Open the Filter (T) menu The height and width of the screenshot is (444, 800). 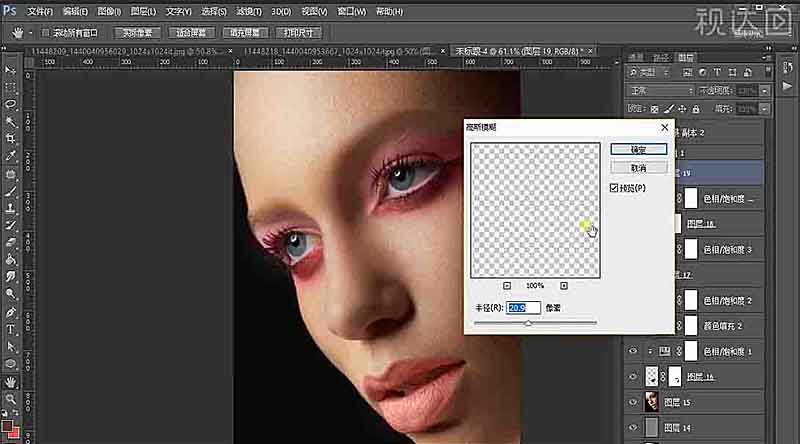coord(248,11)
